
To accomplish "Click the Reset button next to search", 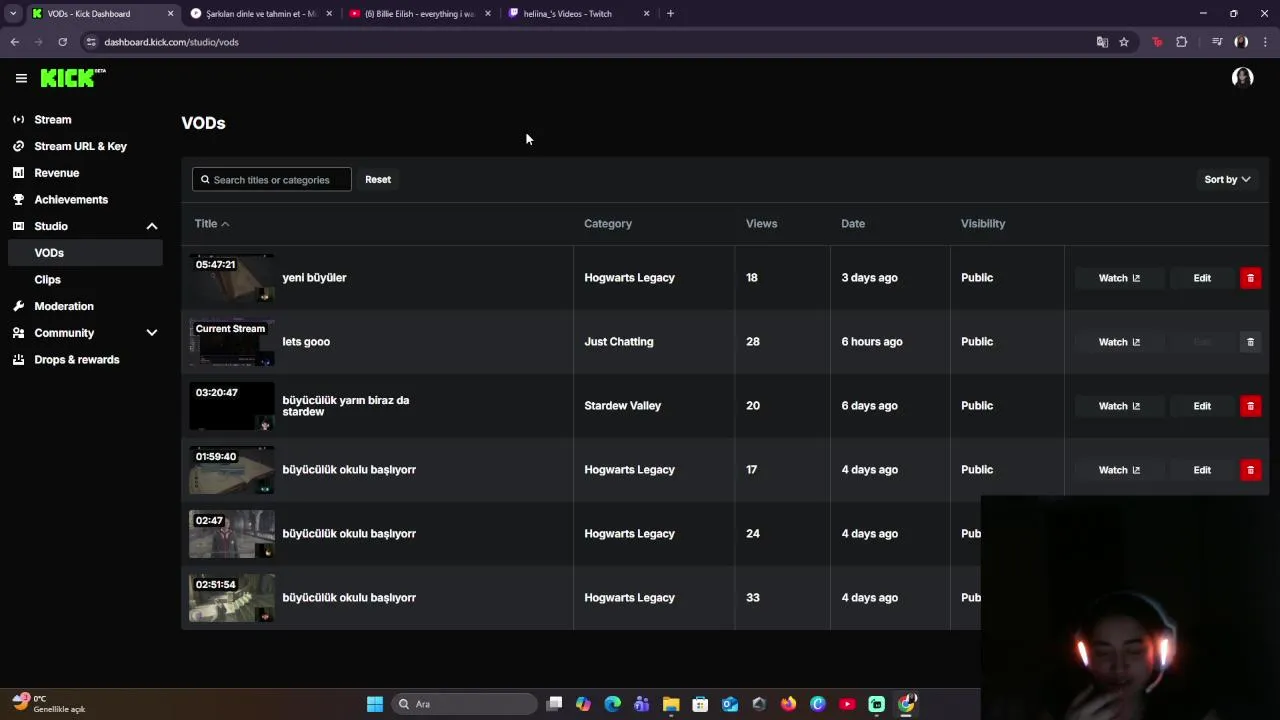I will 378,179.
